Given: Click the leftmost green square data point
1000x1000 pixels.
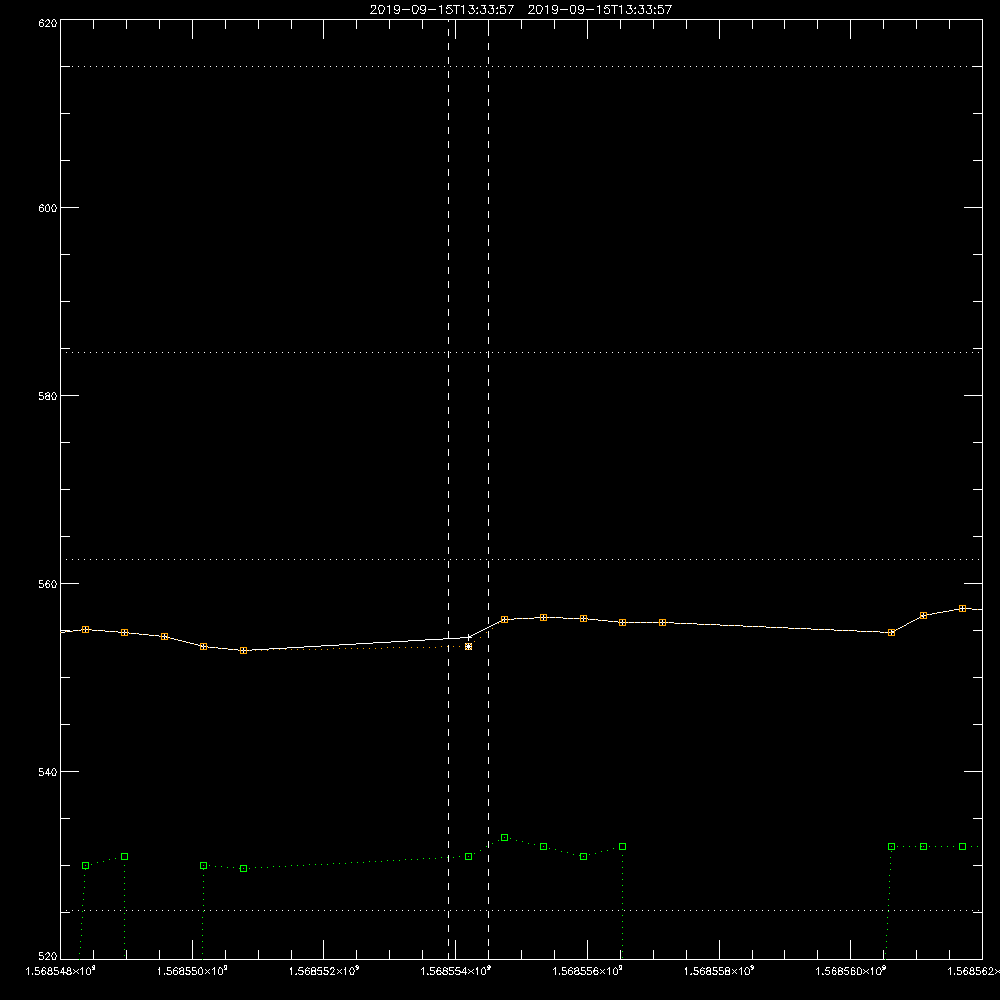Looking at the screenshot, I should (x=85, y=865).
